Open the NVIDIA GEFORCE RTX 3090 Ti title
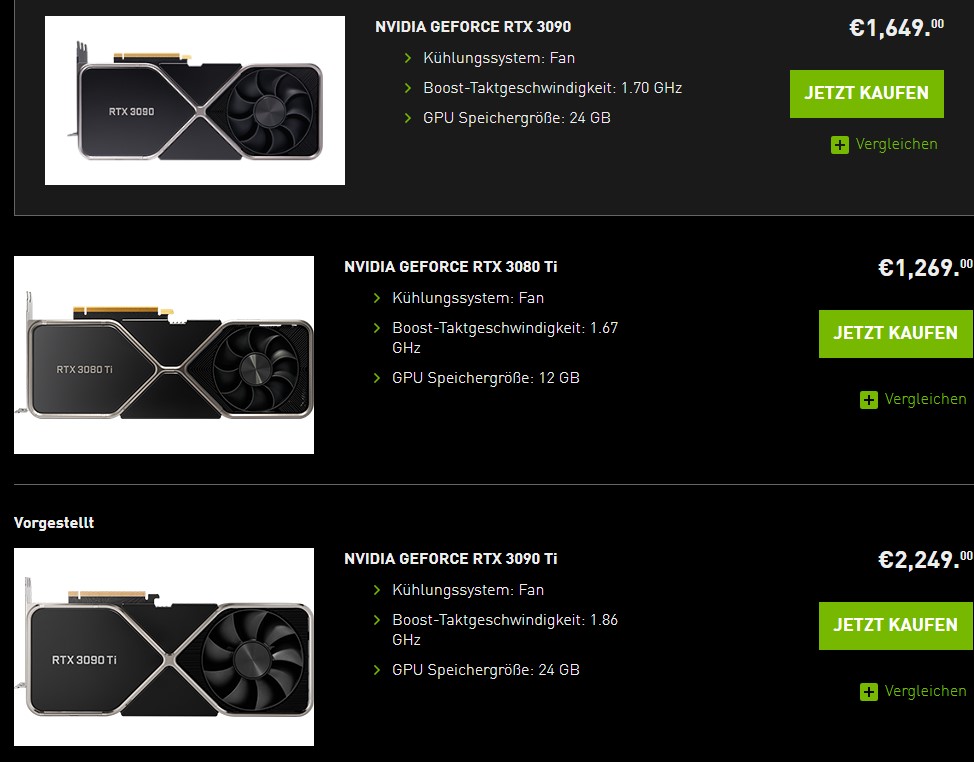The width and height of the screenshot is (974, 762). coord(450,558)
